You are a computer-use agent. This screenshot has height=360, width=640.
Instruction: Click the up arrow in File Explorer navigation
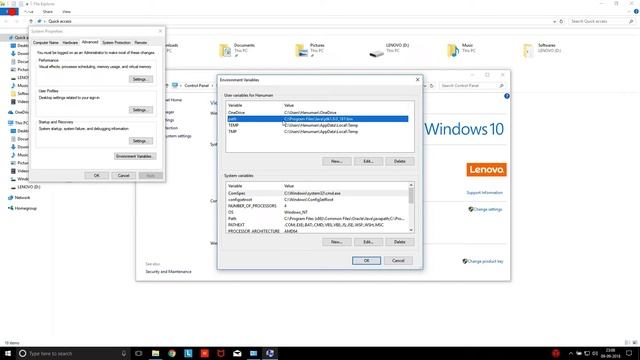click(x=31, y=21)
